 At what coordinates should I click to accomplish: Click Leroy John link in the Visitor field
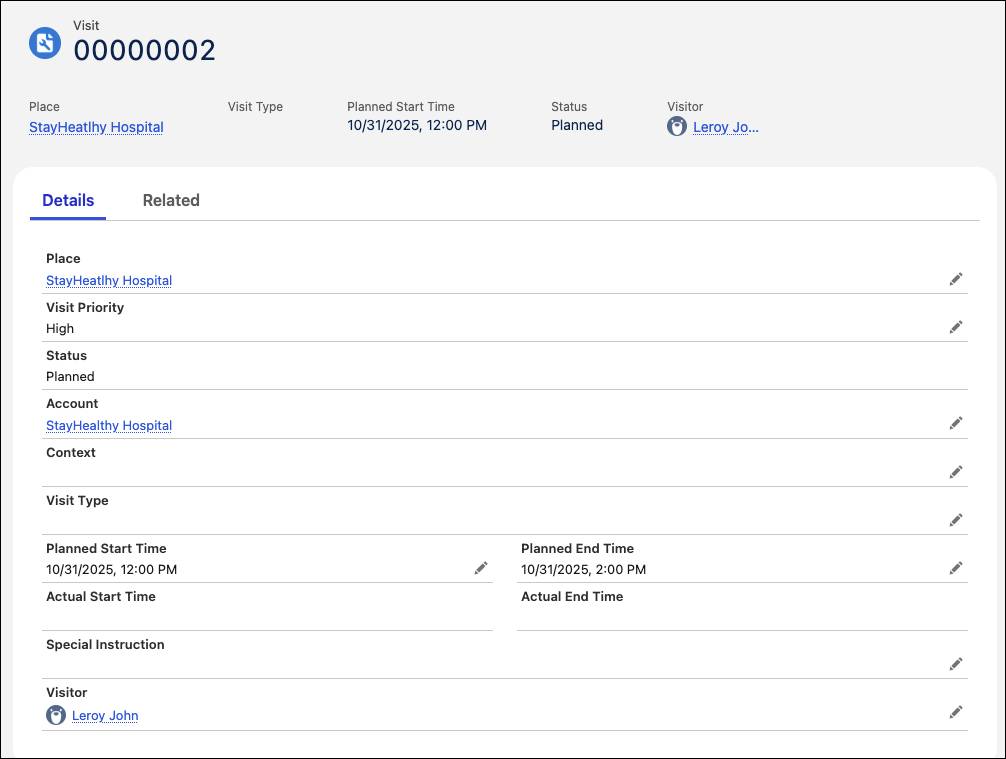tap(104, 715)
